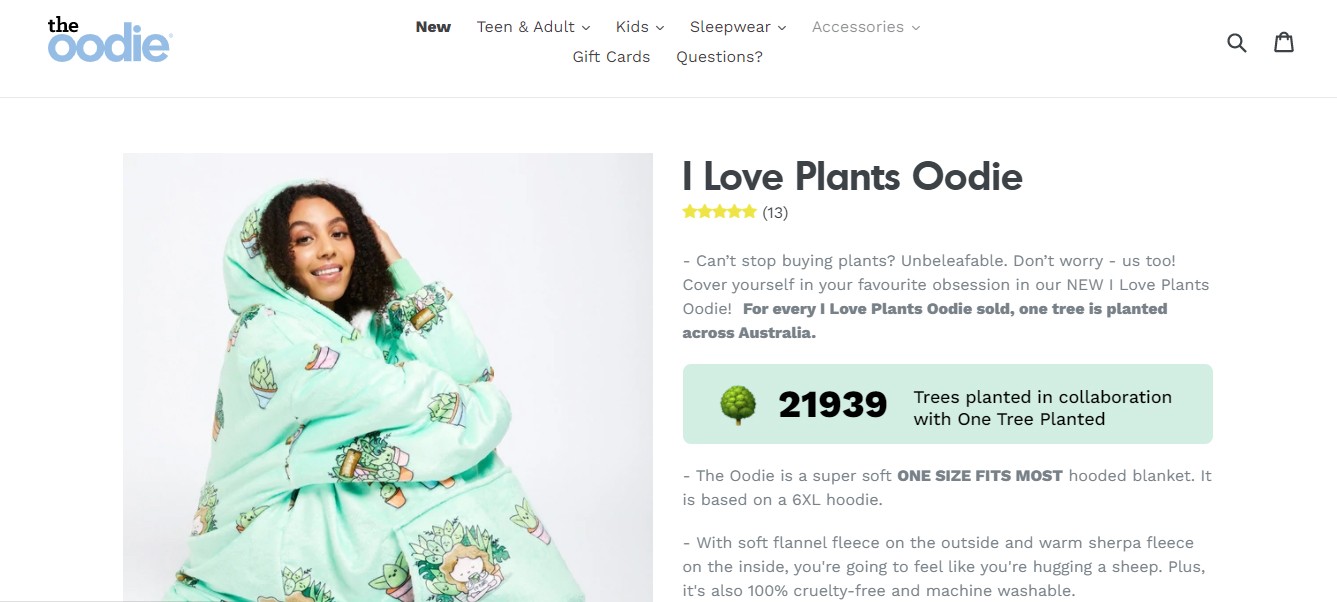The width and height of the screenshot is (1337, 602).
Task: Click the shopping cart icon
Action: pos(1284,41)
